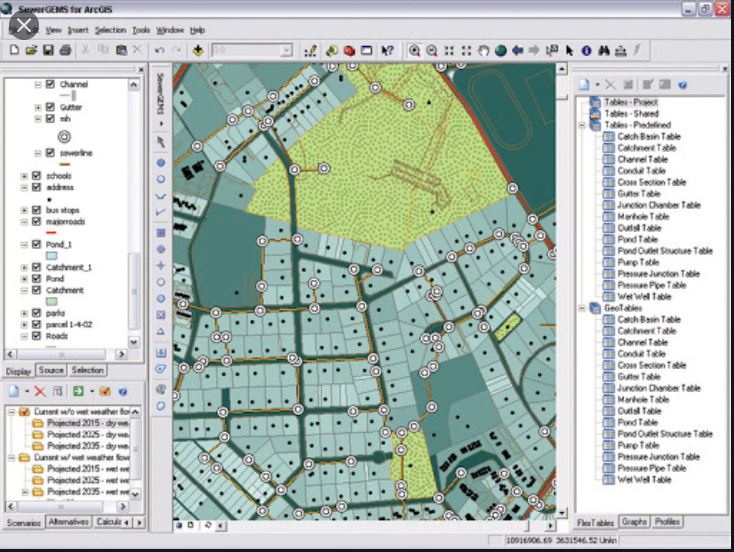Uncheck the schools layer checkbox
Screen dimensions: 734x552
tap(37, 175)
